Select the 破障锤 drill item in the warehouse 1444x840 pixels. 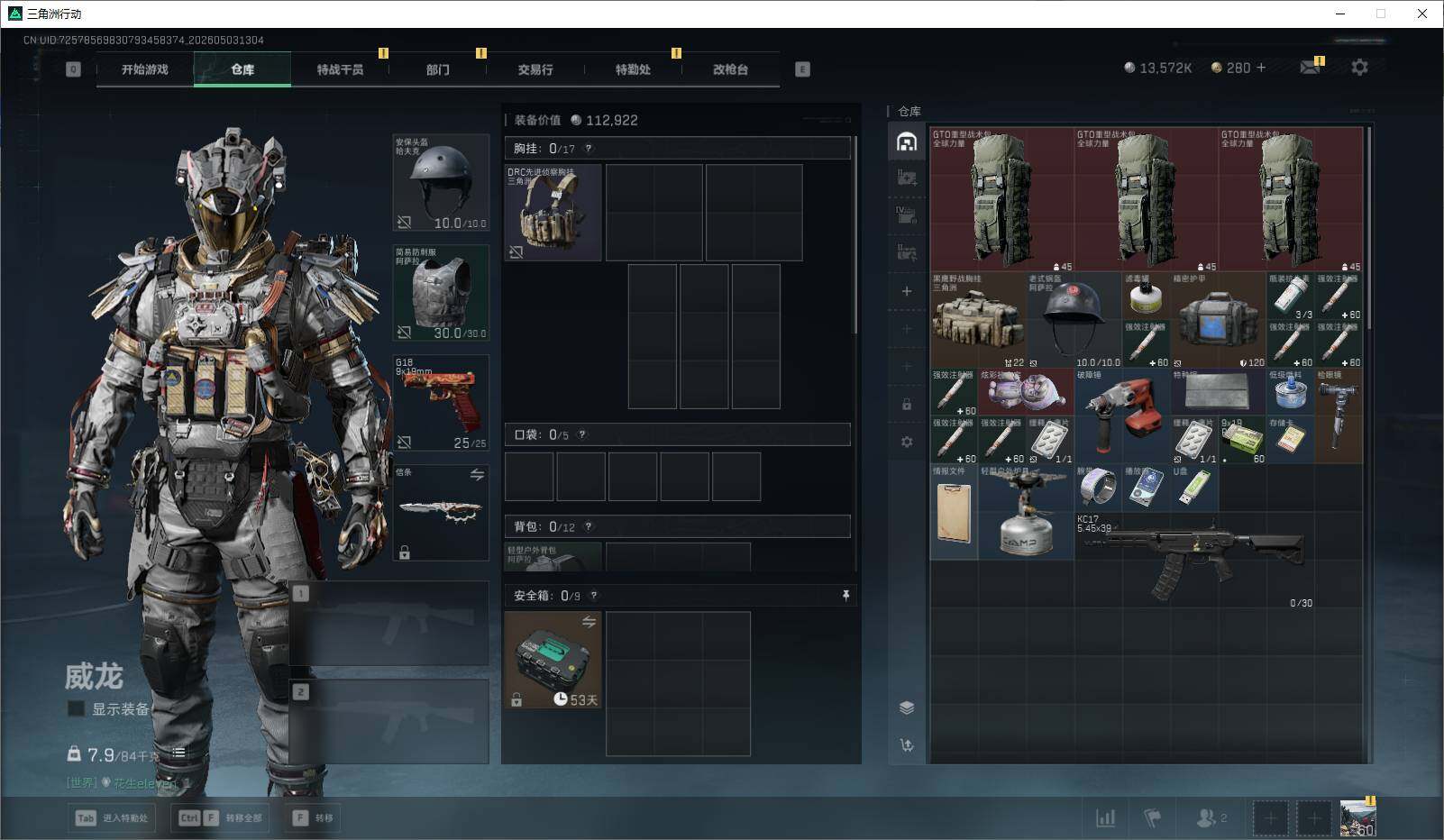(x=1122, y=416)
